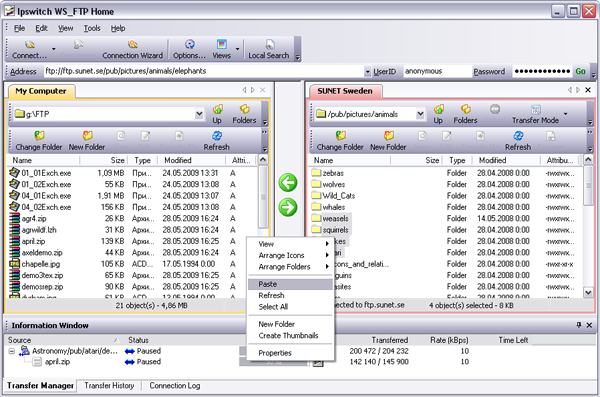Open the Options toolbar button
600x397 pixels.
tap(189, 49)
